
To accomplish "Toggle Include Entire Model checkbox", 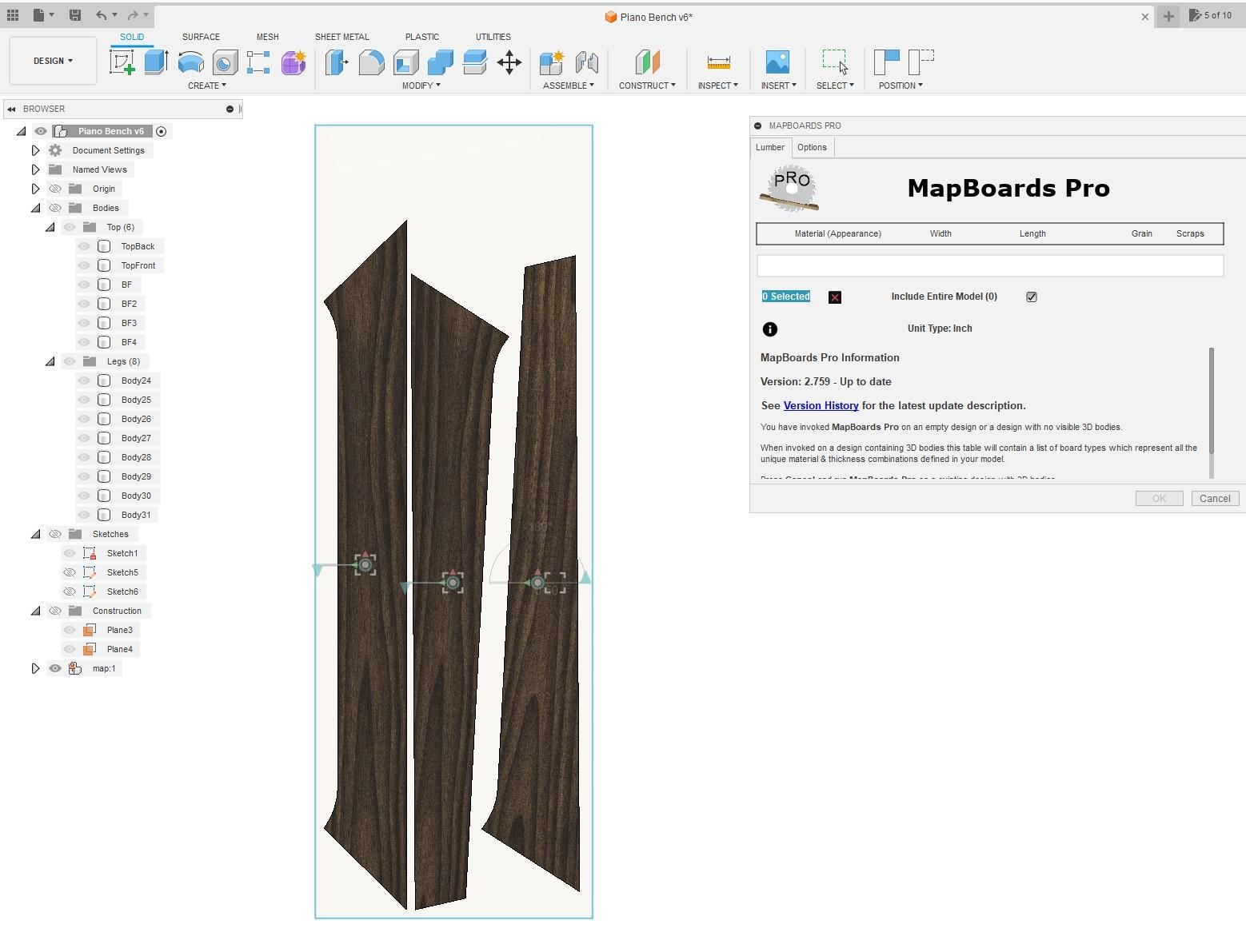I will (1032, 297).
